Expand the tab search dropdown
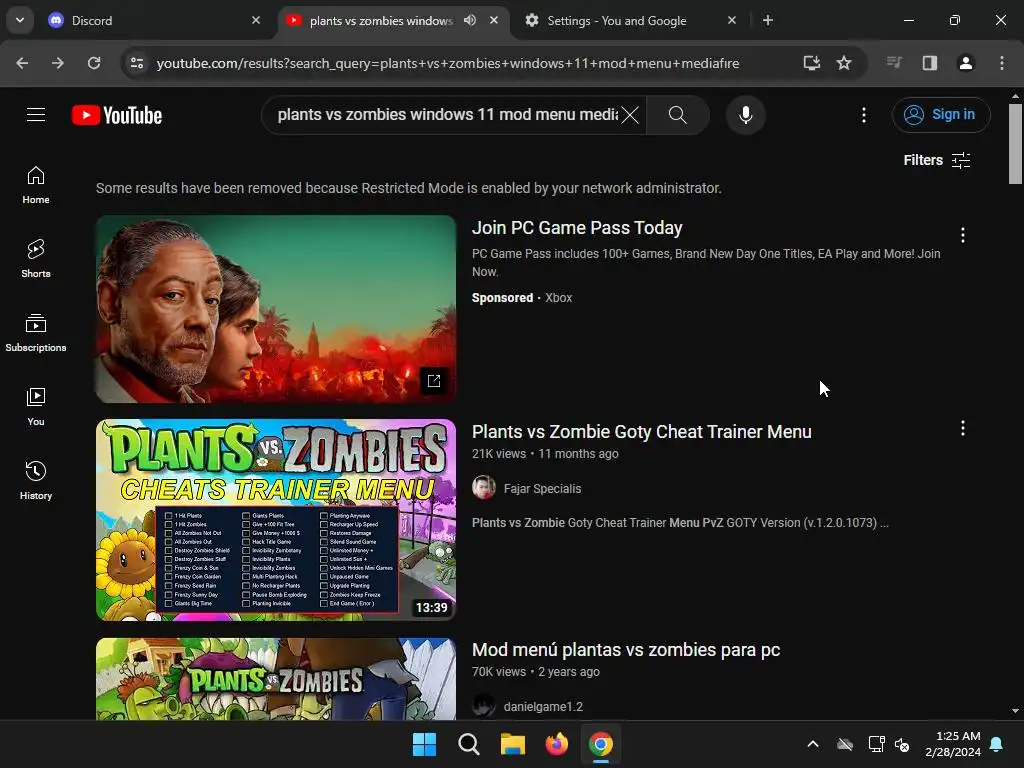This screenshot has height=768, width=1024. click(20, 20)
